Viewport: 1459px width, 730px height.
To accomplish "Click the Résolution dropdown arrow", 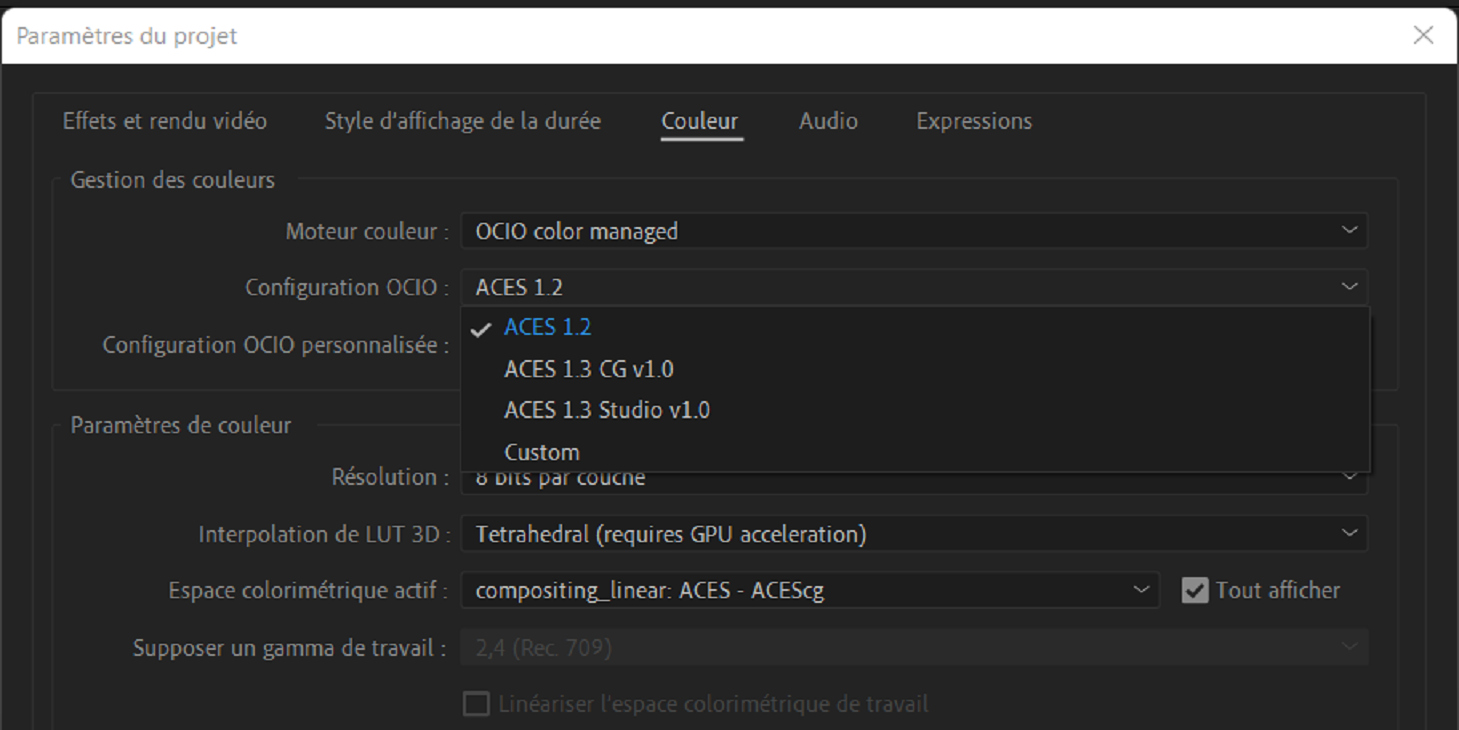I will click(x=1350, y=478).
